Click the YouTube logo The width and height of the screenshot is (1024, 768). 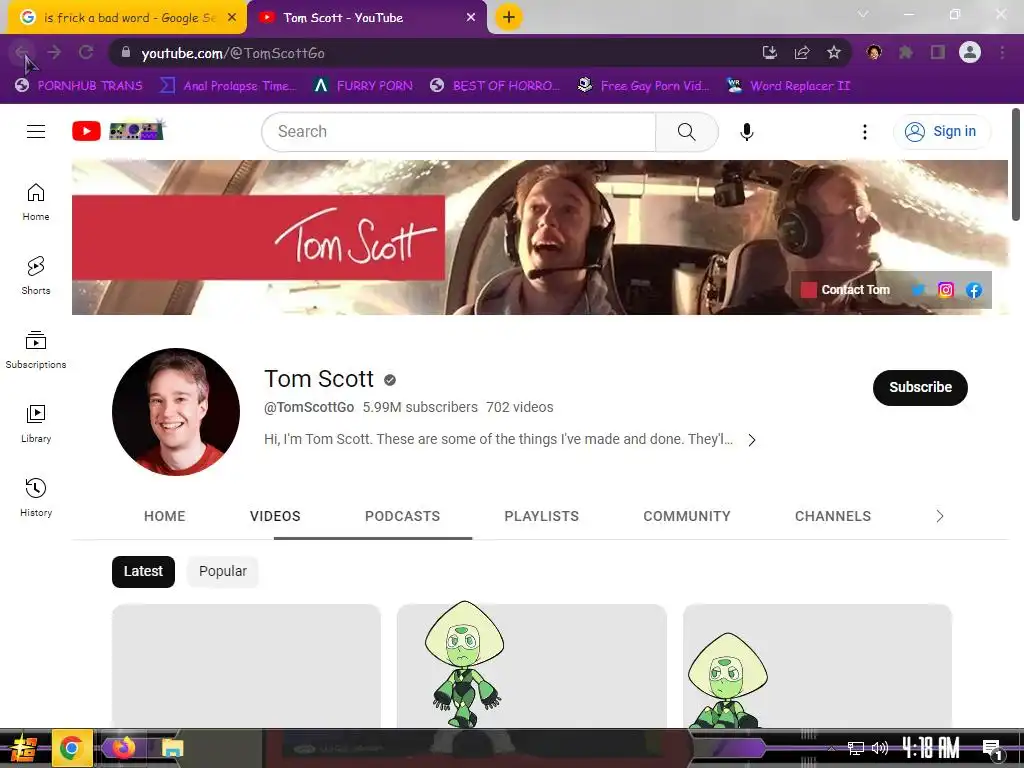point(118,131)
